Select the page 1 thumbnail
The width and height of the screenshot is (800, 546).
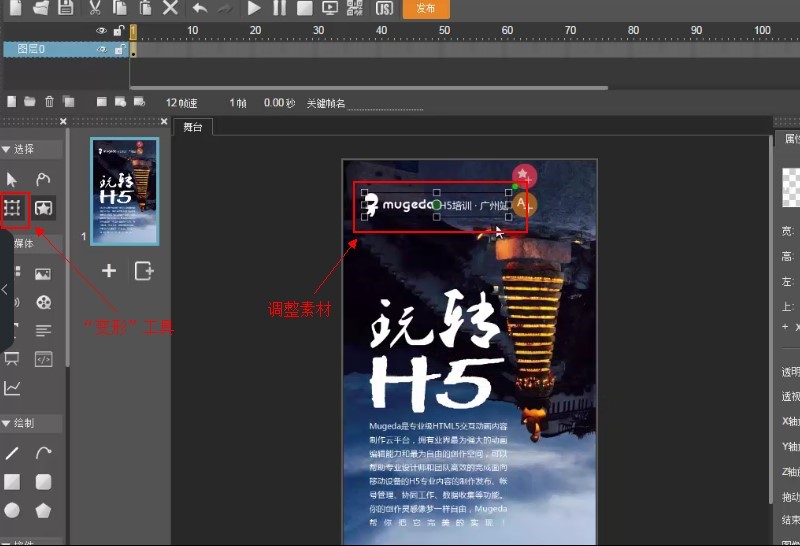124,191
